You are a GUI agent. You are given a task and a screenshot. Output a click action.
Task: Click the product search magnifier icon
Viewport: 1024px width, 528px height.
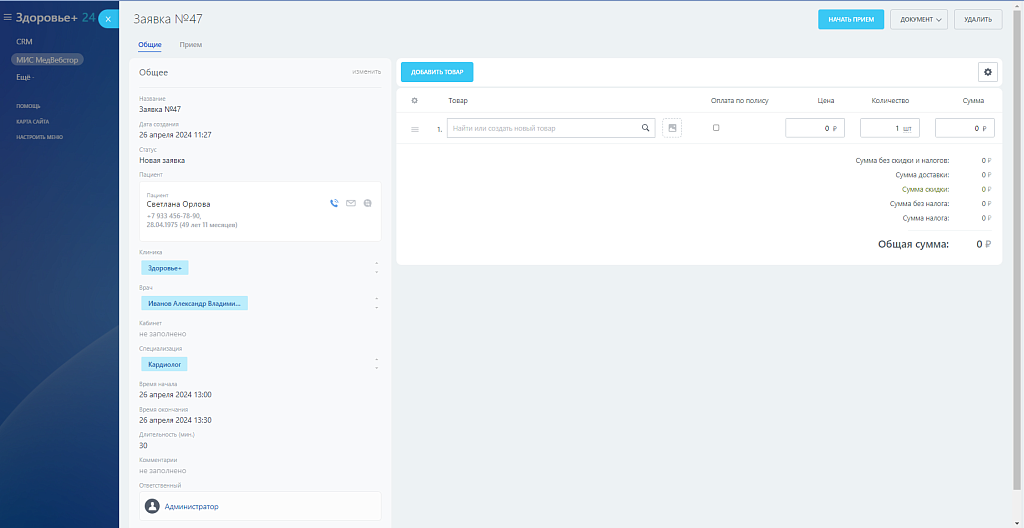[646, 128]
